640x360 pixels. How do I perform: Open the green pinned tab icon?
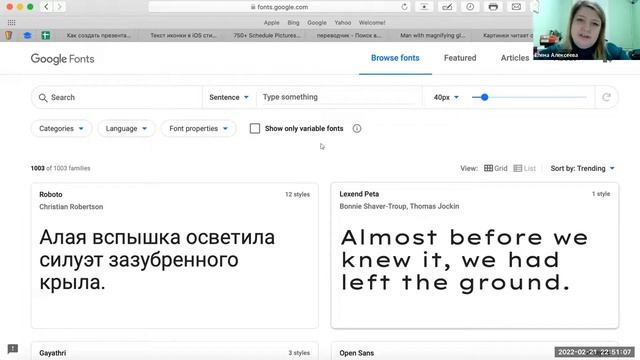coord(46,36)
